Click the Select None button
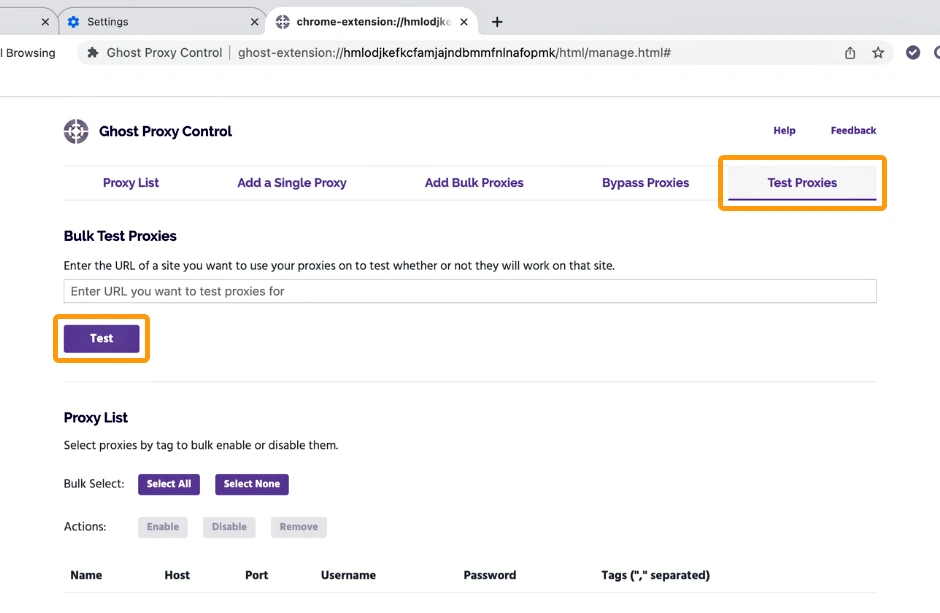 252,484
